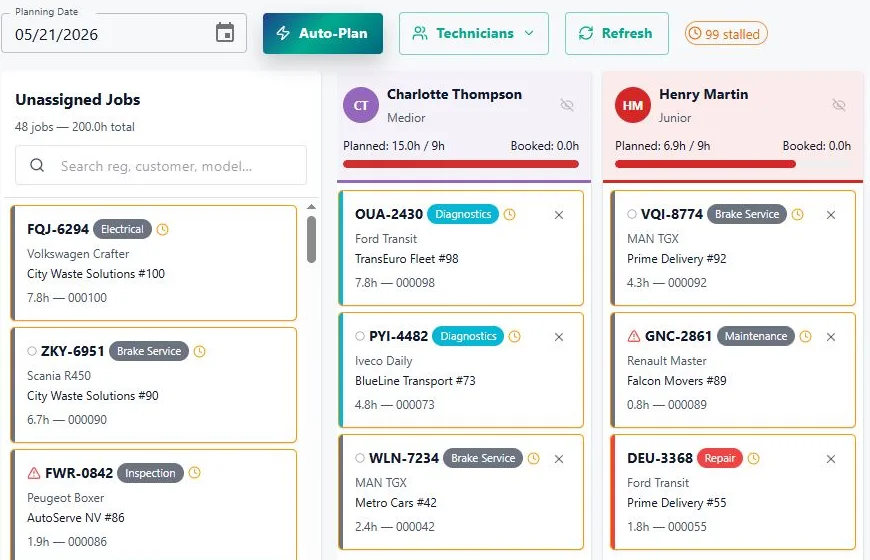Viewport: 870px width, 560px height.
Task: Click BlueLine Transport #73 customer text
Action: click(x=415, y=381)
